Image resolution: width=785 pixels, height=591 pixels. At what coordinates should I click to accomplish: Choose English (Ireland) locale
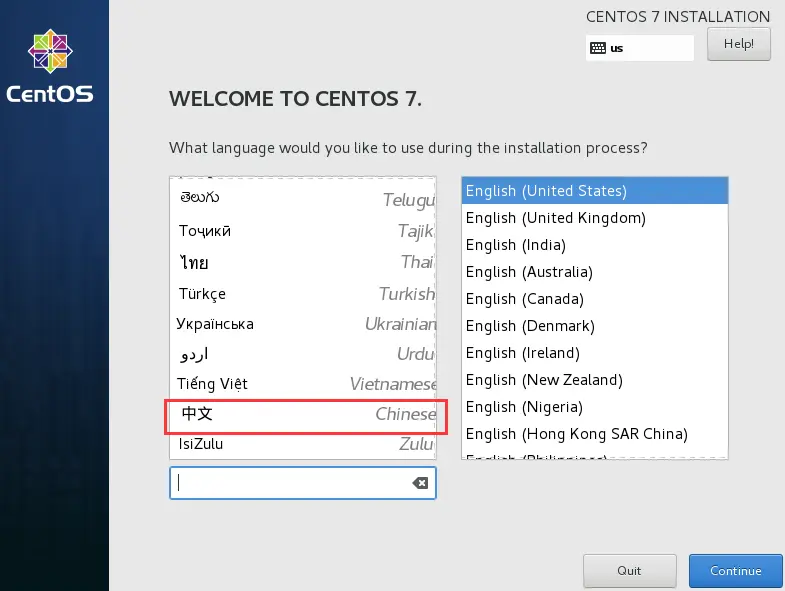(595, 353)
